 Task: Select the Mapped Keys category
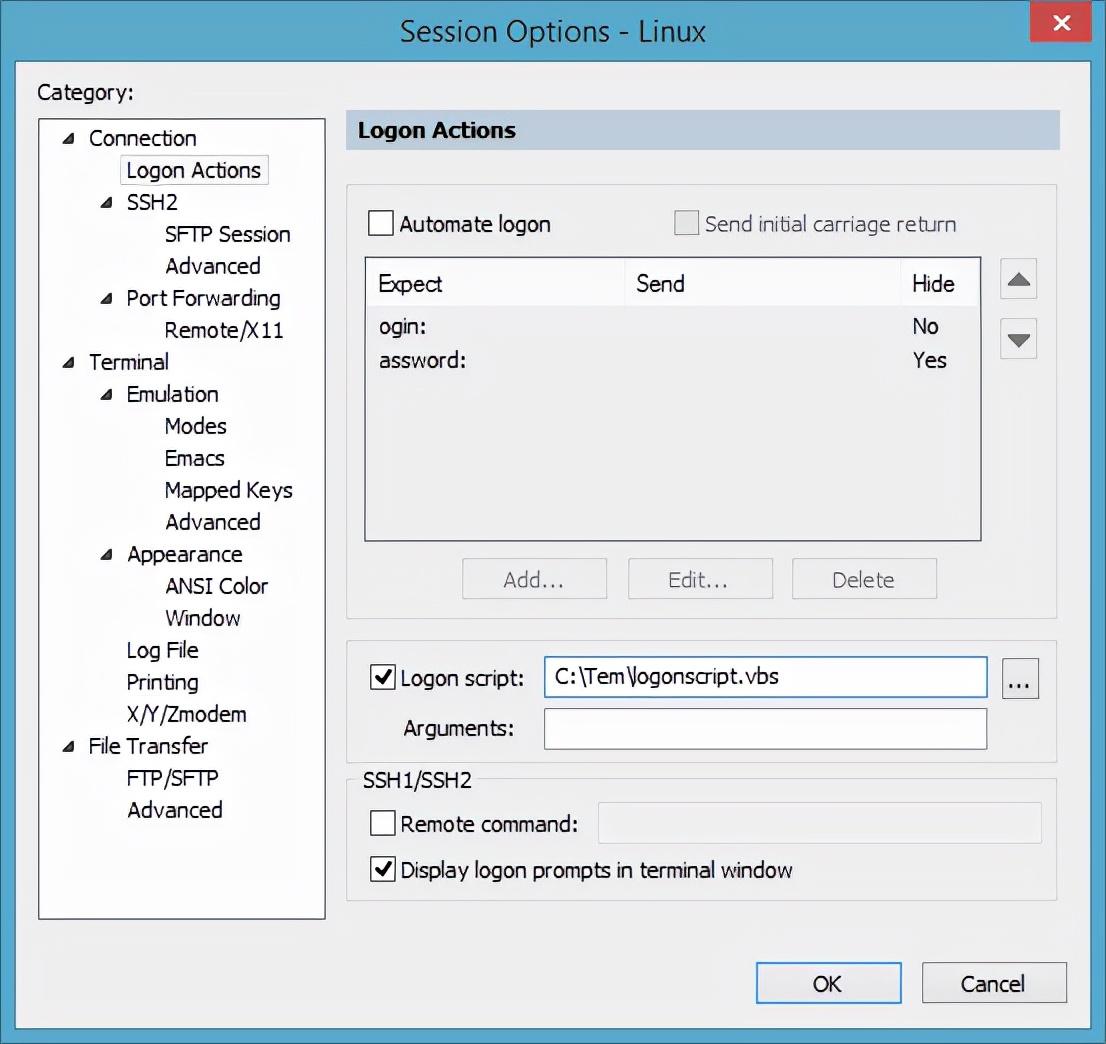pos(229,490)
